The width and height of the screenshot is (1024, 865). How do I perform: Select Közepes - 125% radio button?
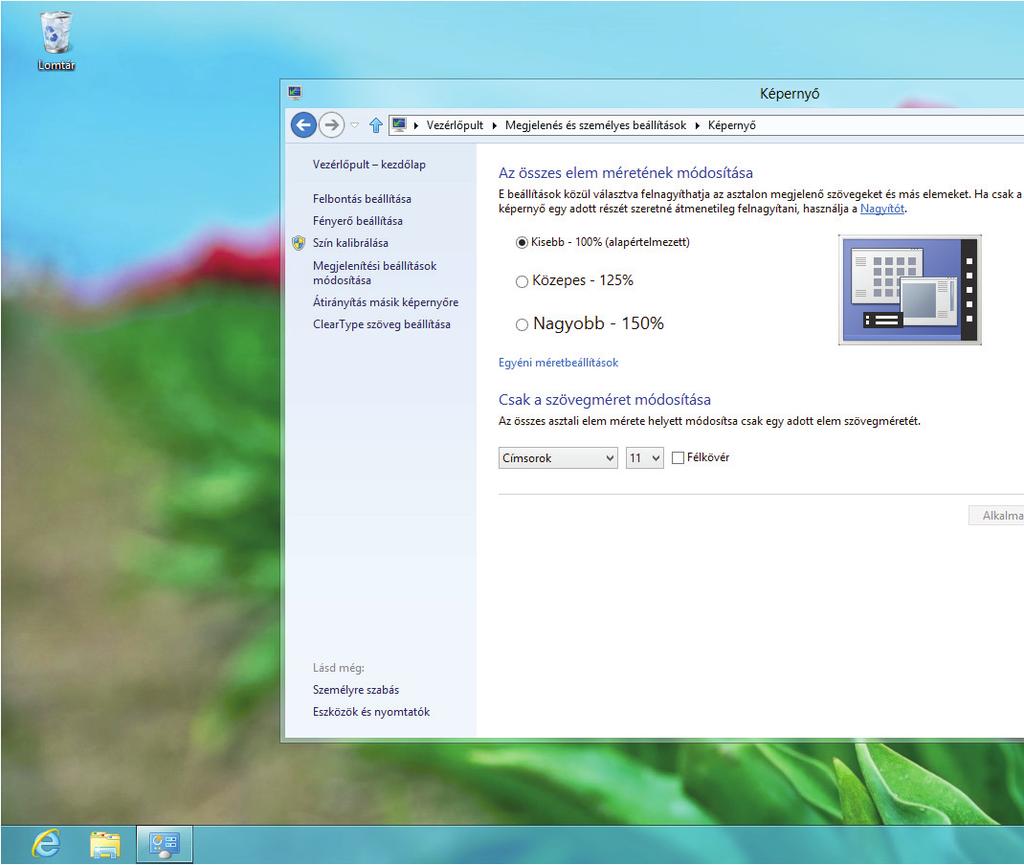pos(522,281)
